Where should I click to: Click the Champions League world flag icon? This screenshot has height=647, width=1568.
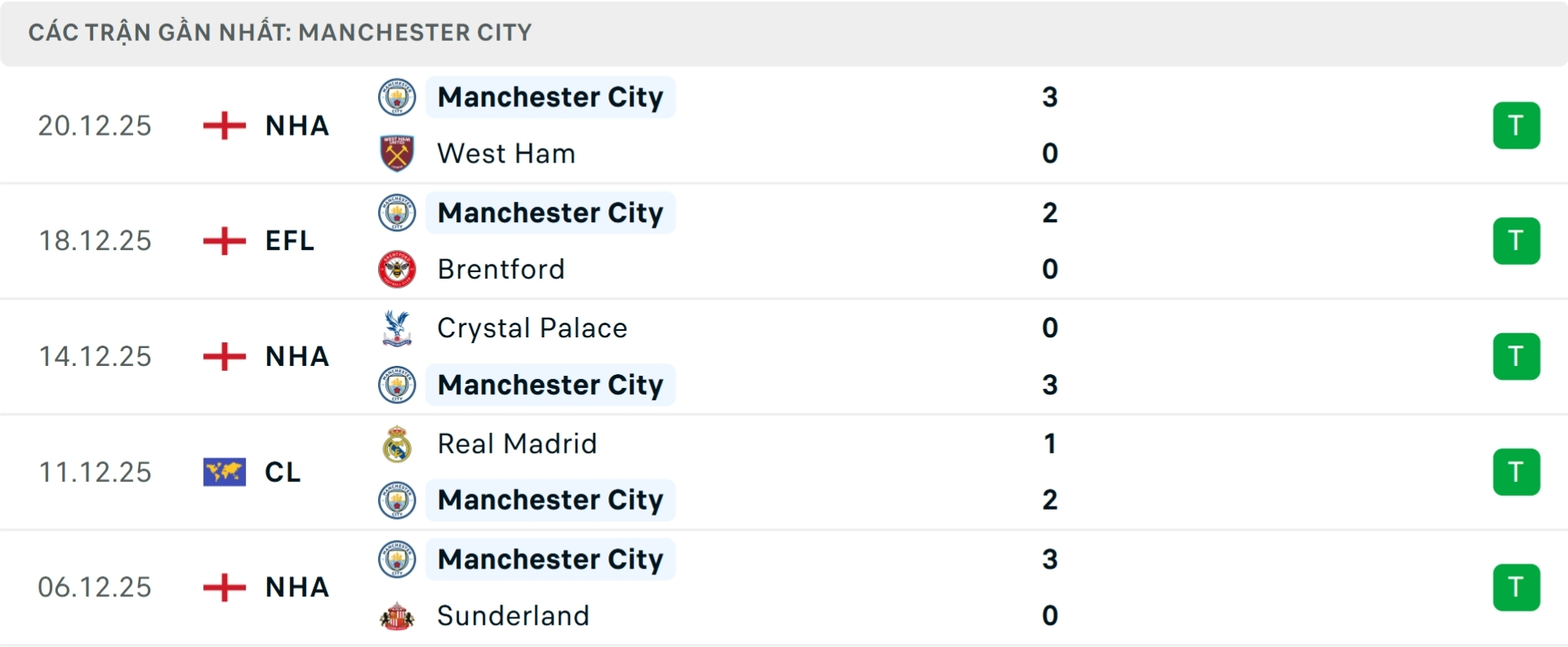224,472
